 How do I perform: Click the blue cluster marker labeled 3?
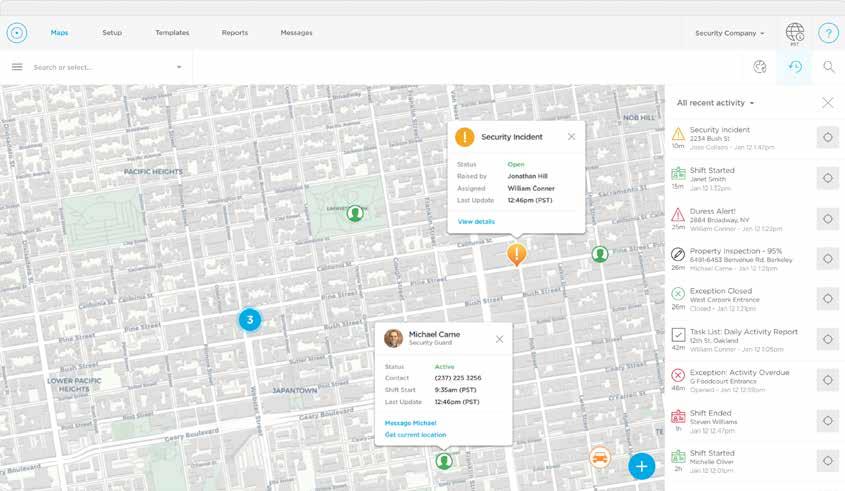(x=250, y=320)
